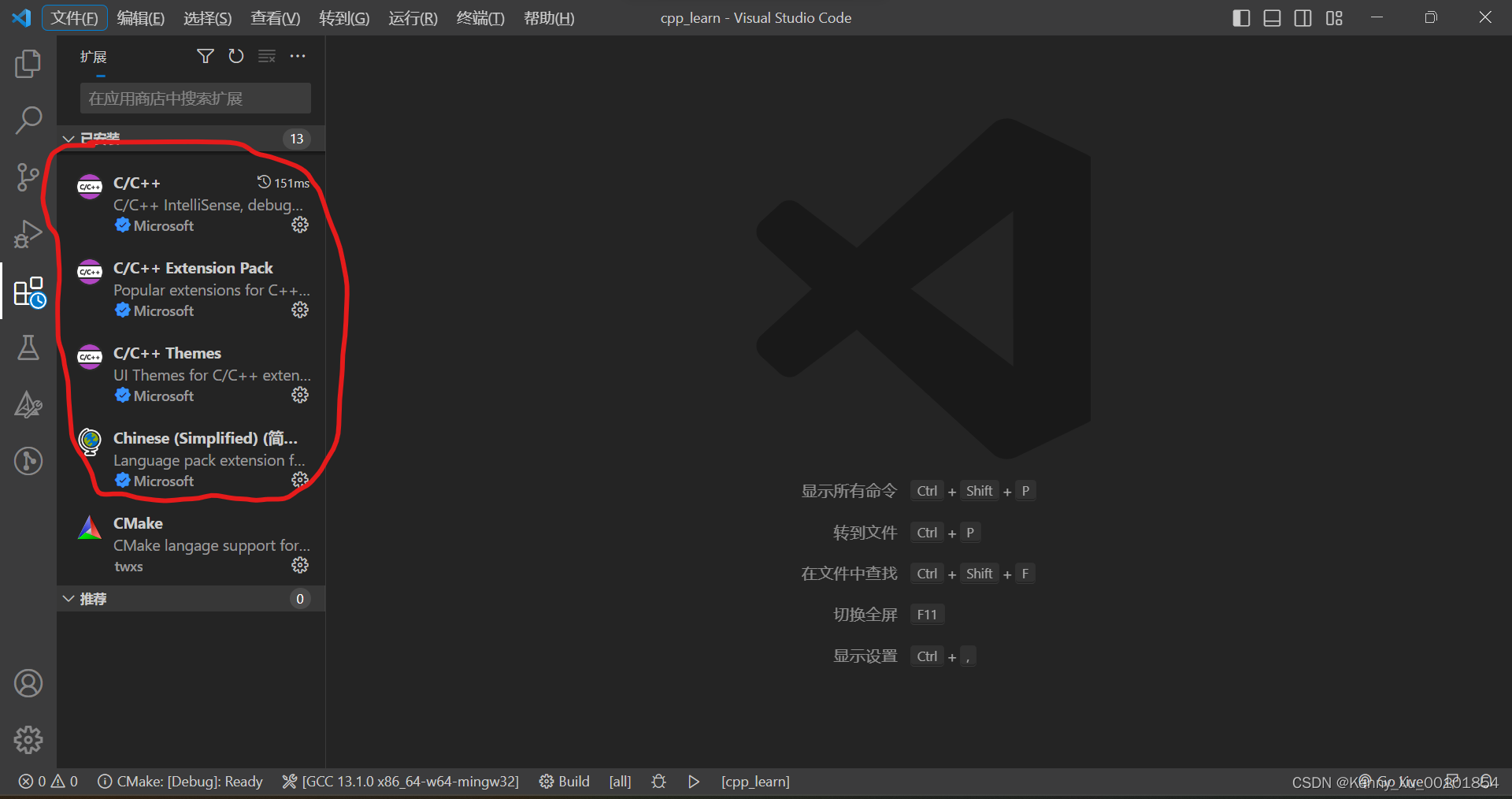Select CMake Debug build variant in status bar
1512x799 pixels.
[180, 782]
